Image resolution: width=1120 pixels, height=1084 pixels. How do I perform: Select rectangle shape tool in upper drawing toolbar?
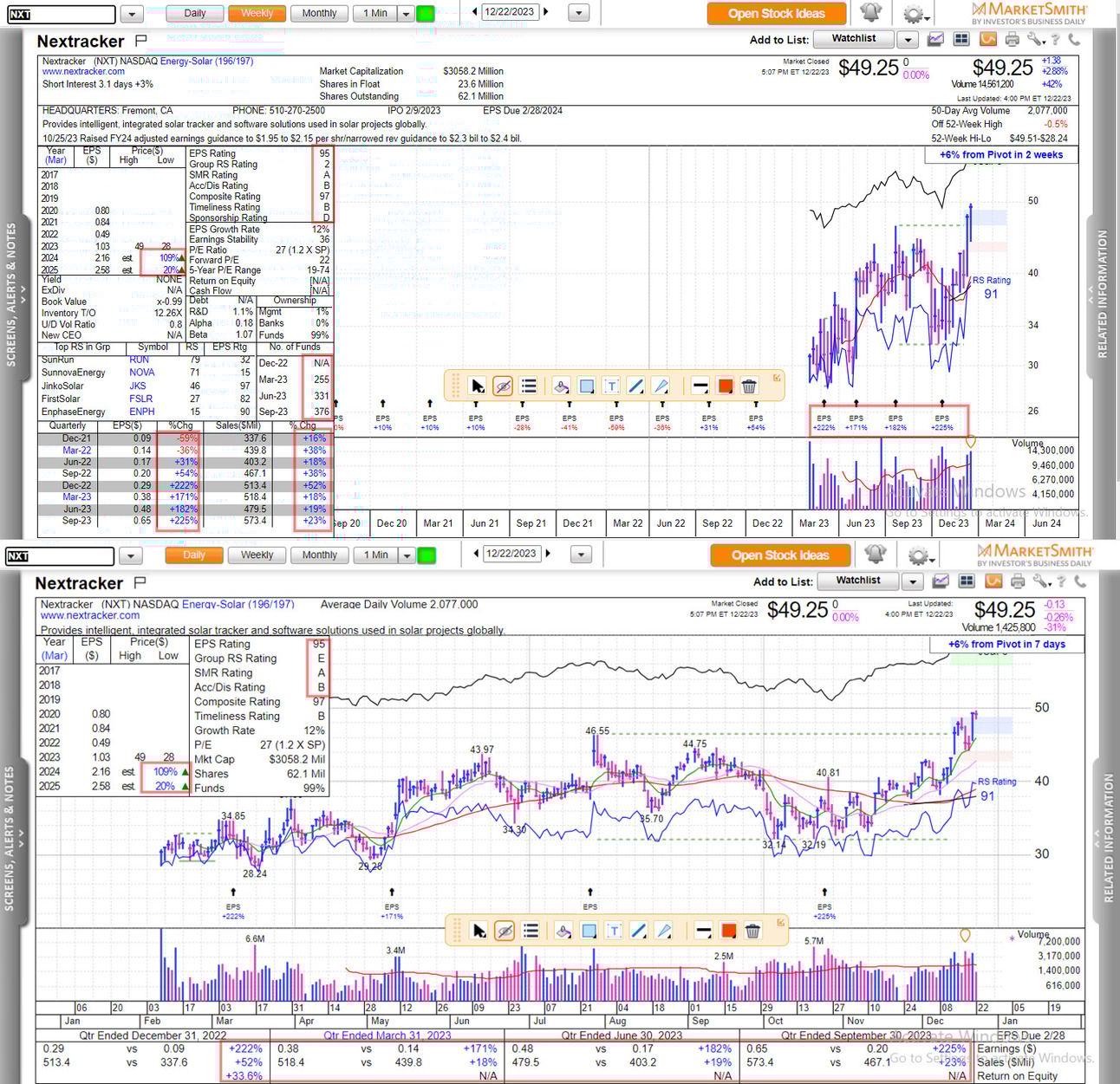[587, 386]
